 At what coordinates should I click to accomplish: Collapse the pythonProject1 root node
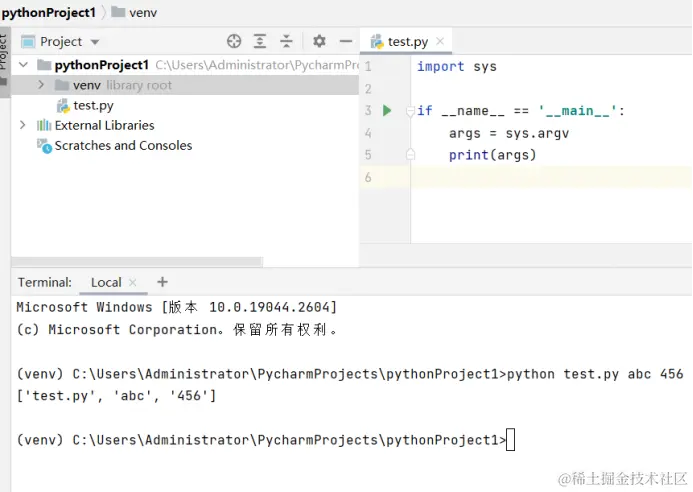point(23,65)
